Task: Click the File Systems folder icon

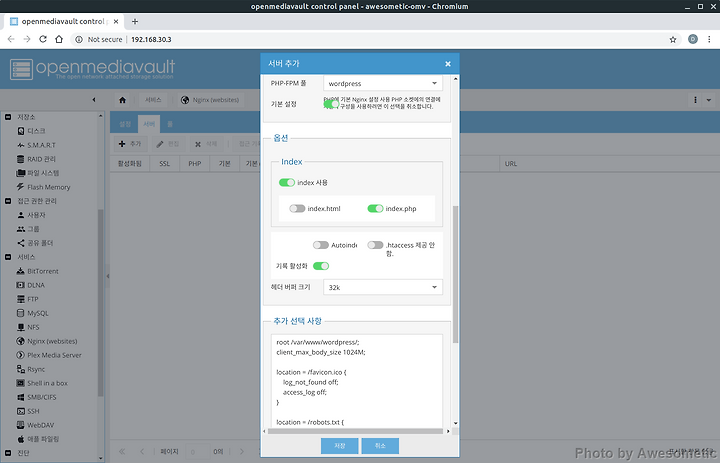Action: click(x=21, y=173)
